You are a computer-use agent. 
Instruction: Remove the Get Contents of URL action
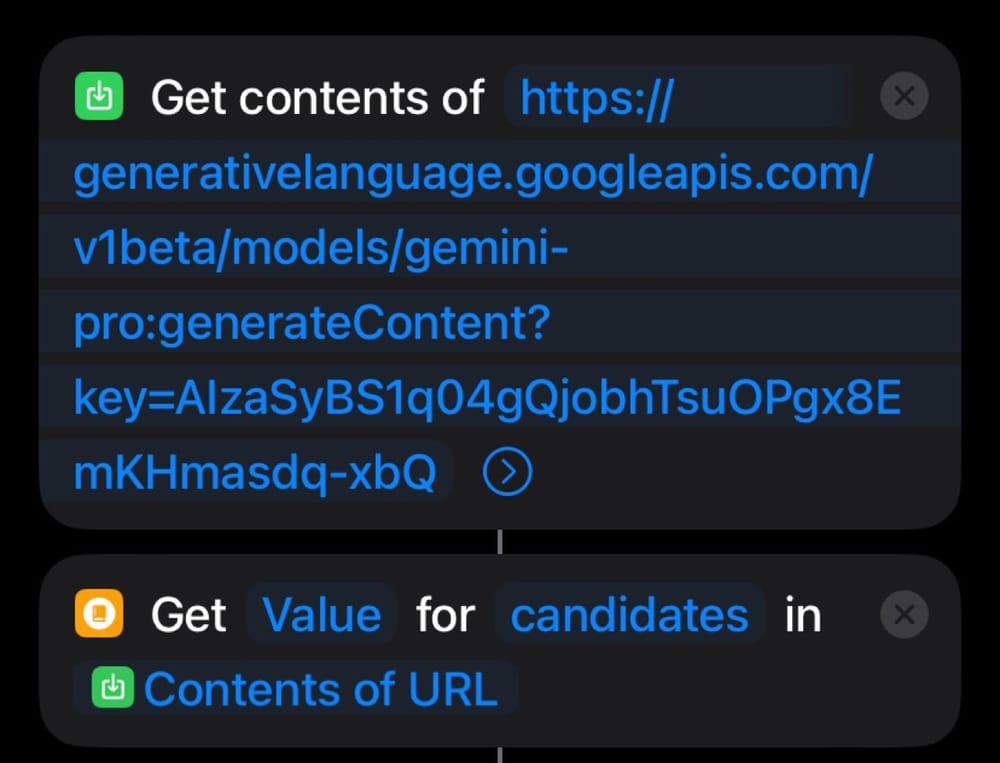click(903, 96)
